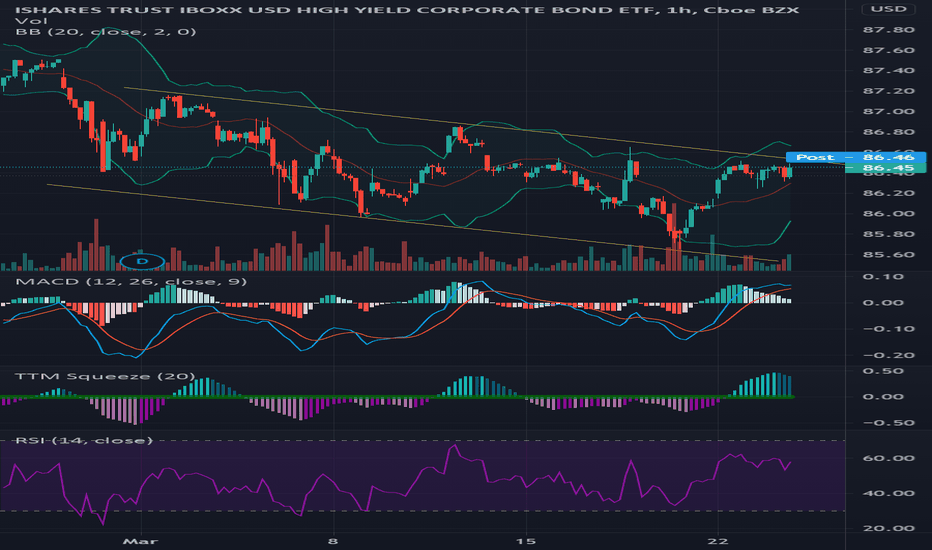The height and width of the screenshot is (550, 932).
Task: Select the TTM Squeeze (20) legend
Action: pyautogui.click(x=105, y=376)
